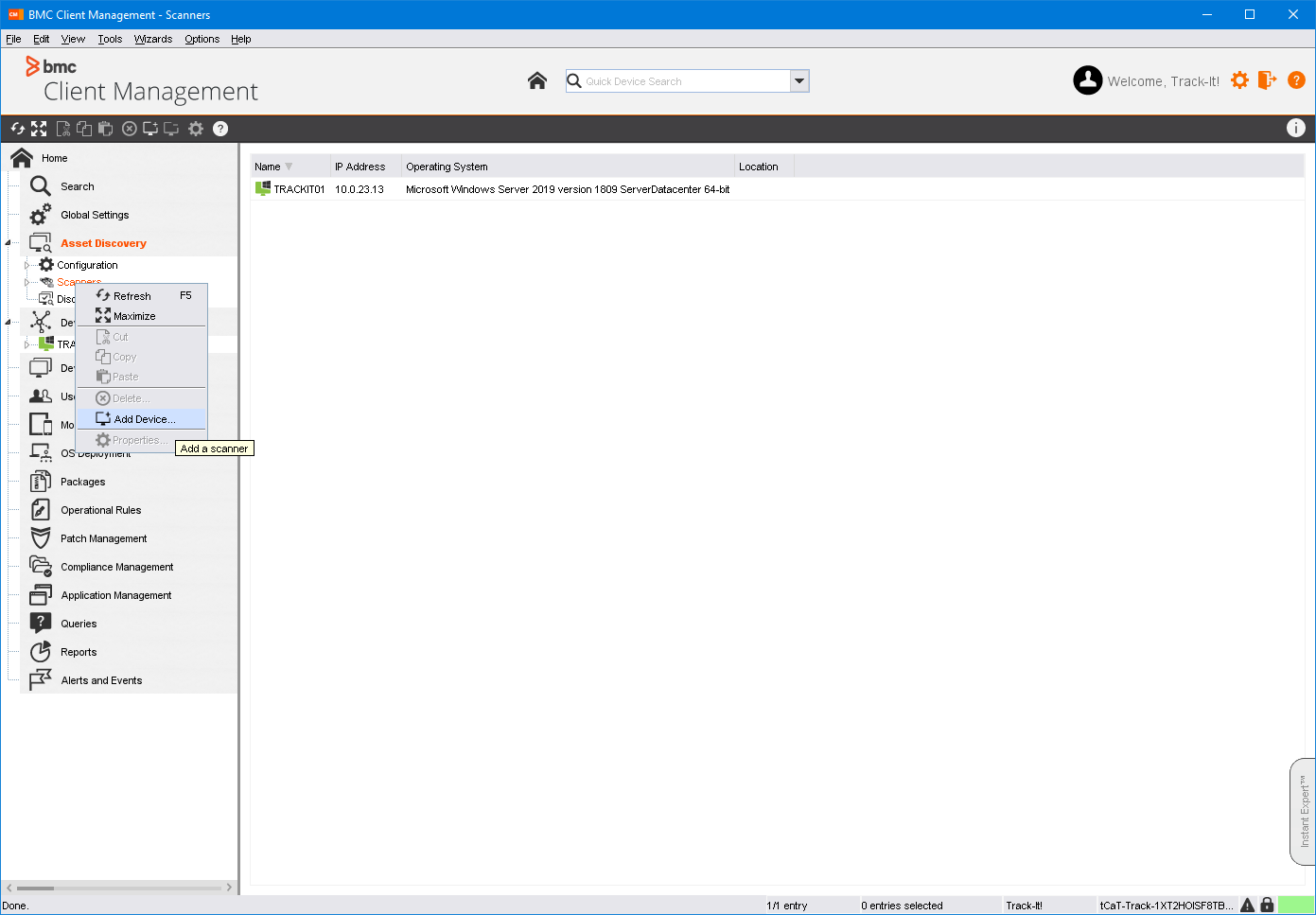Open the Instant Expert side tab

click(x=1303, y=812)
